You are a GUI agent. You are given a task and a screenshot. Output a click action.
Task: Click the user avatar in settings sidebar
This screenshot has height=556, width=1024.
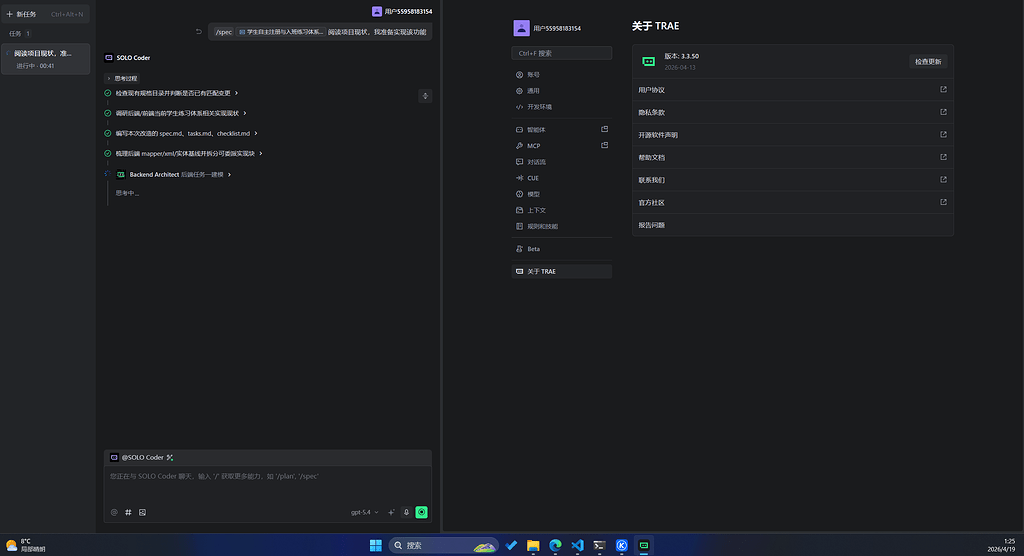[x=521, y=28]
